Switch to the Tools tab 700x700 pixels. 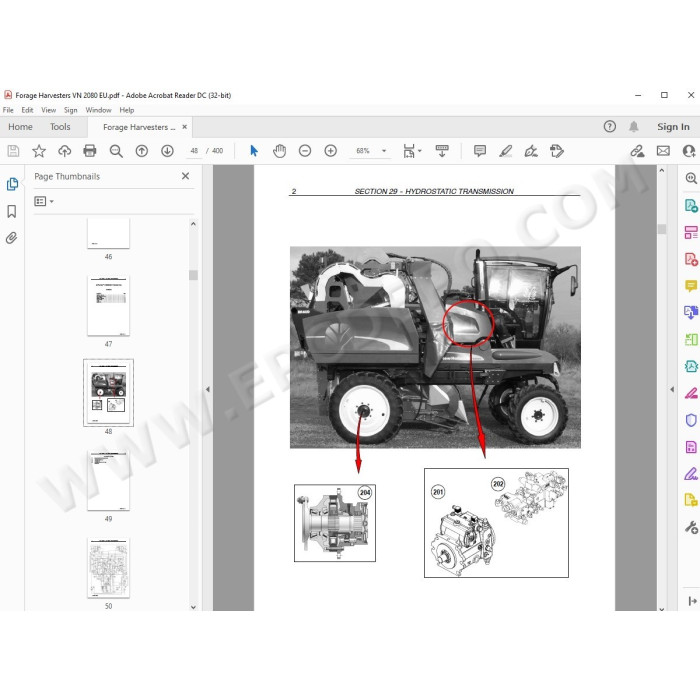coord(60,127)
